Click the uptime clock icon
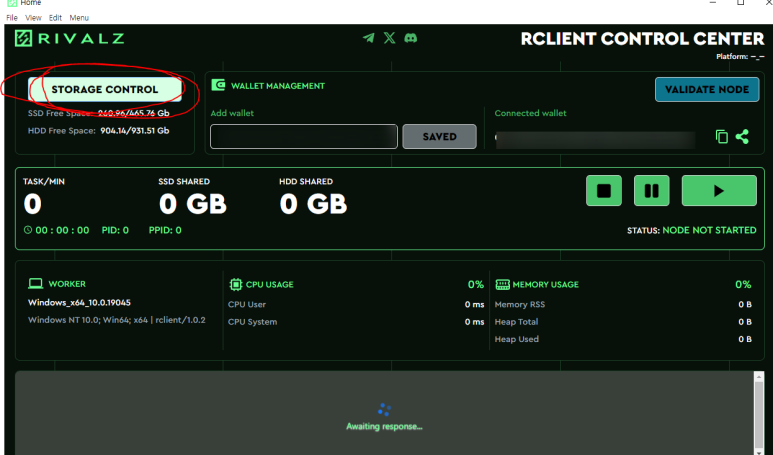This screenshot has width=773, height=455. point(28,230)
